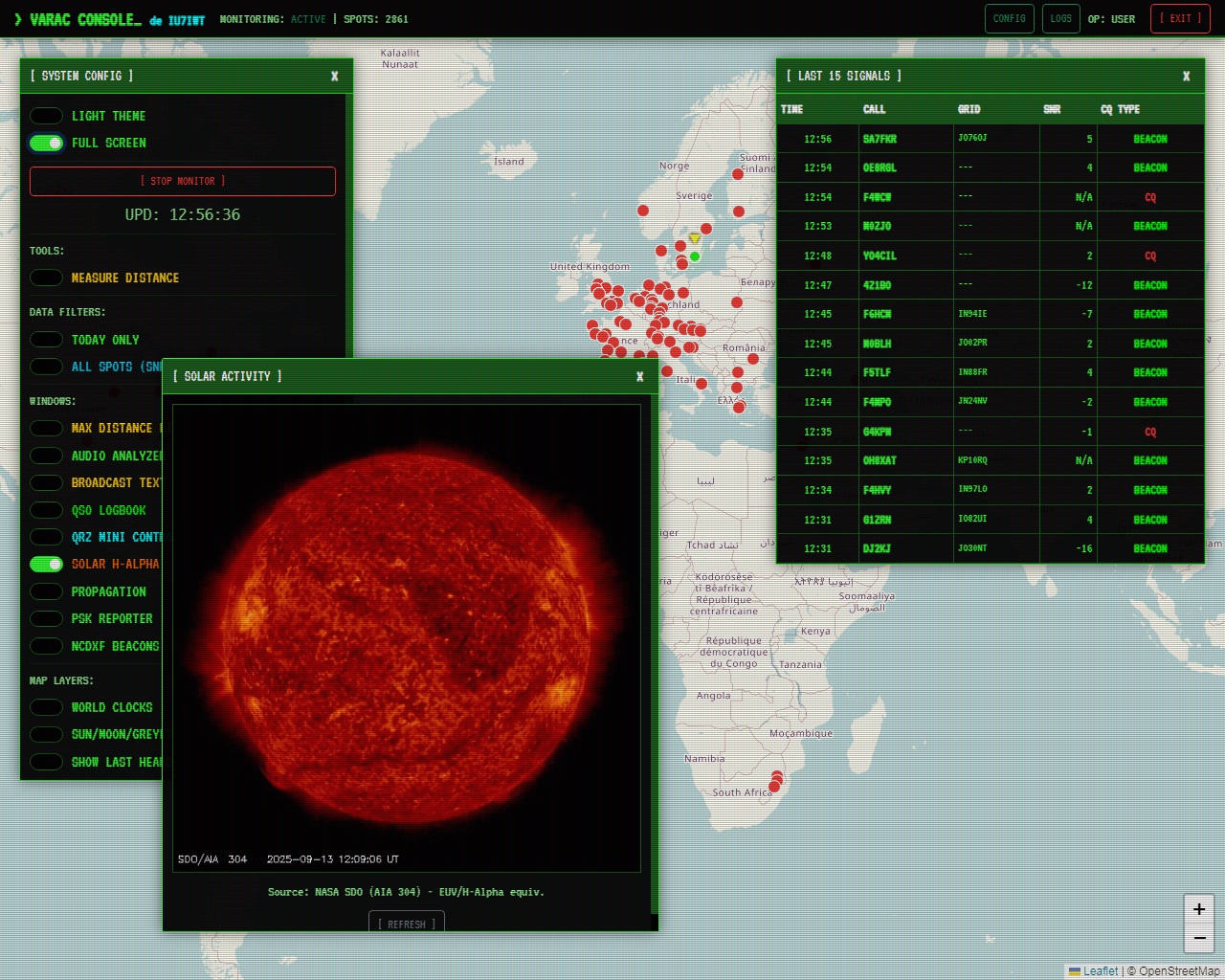Viewport: 1225px width, 980px height.
Task: Enable the Light Theme toggle
Action: point(46,116)
